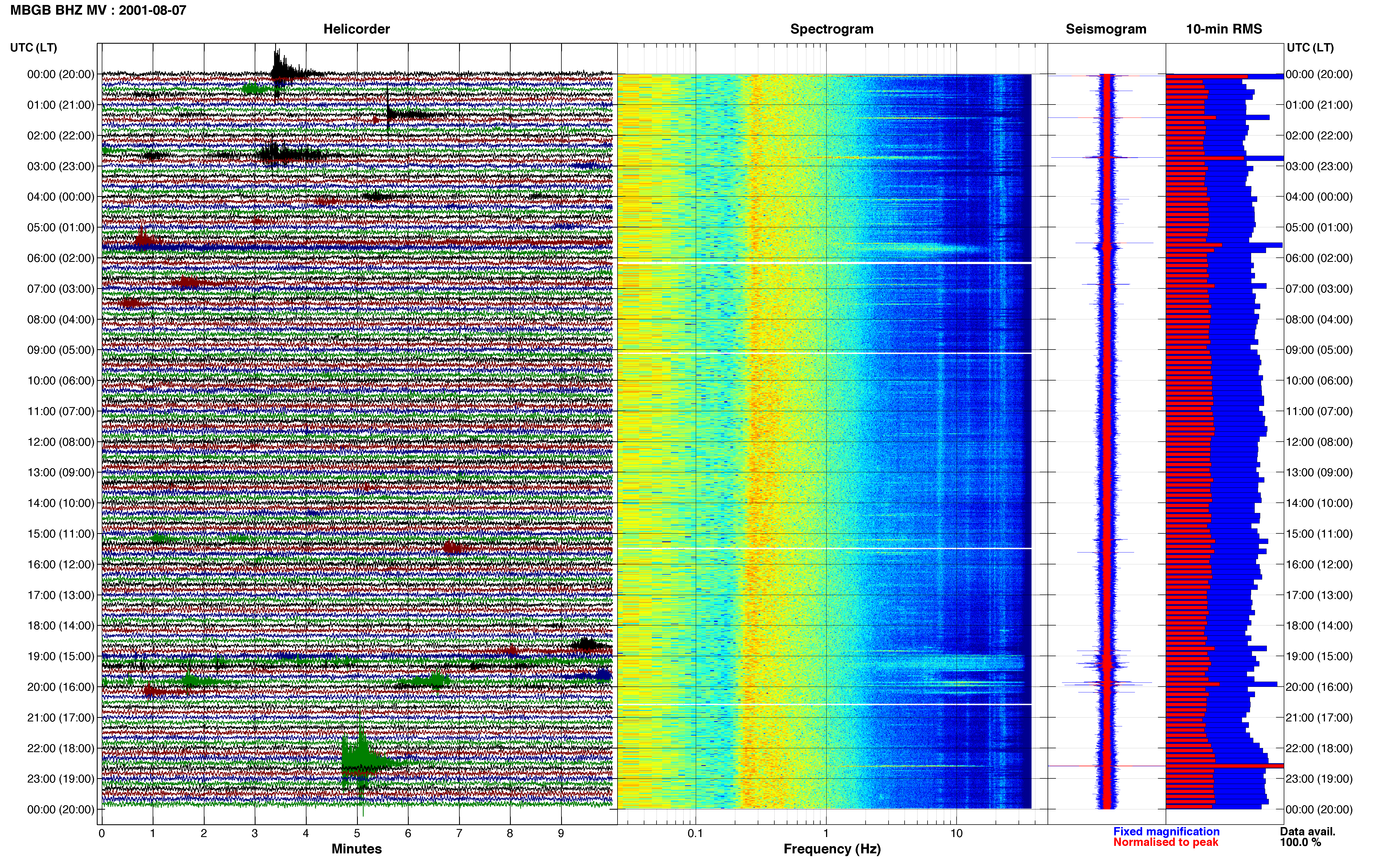Click the black event trace near 02:40 on helicorder
The height and width of the screenshot is (868, 1388).
281,154
